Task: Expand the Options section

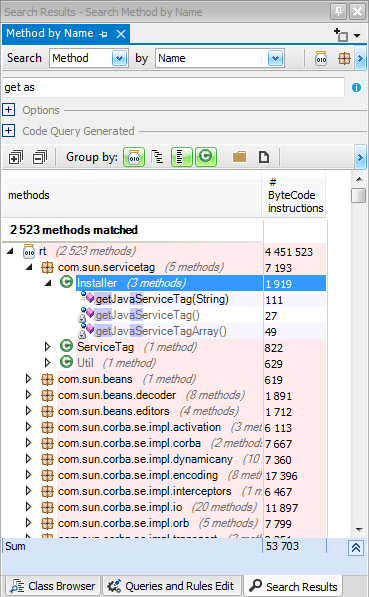Action: point(8,110)
